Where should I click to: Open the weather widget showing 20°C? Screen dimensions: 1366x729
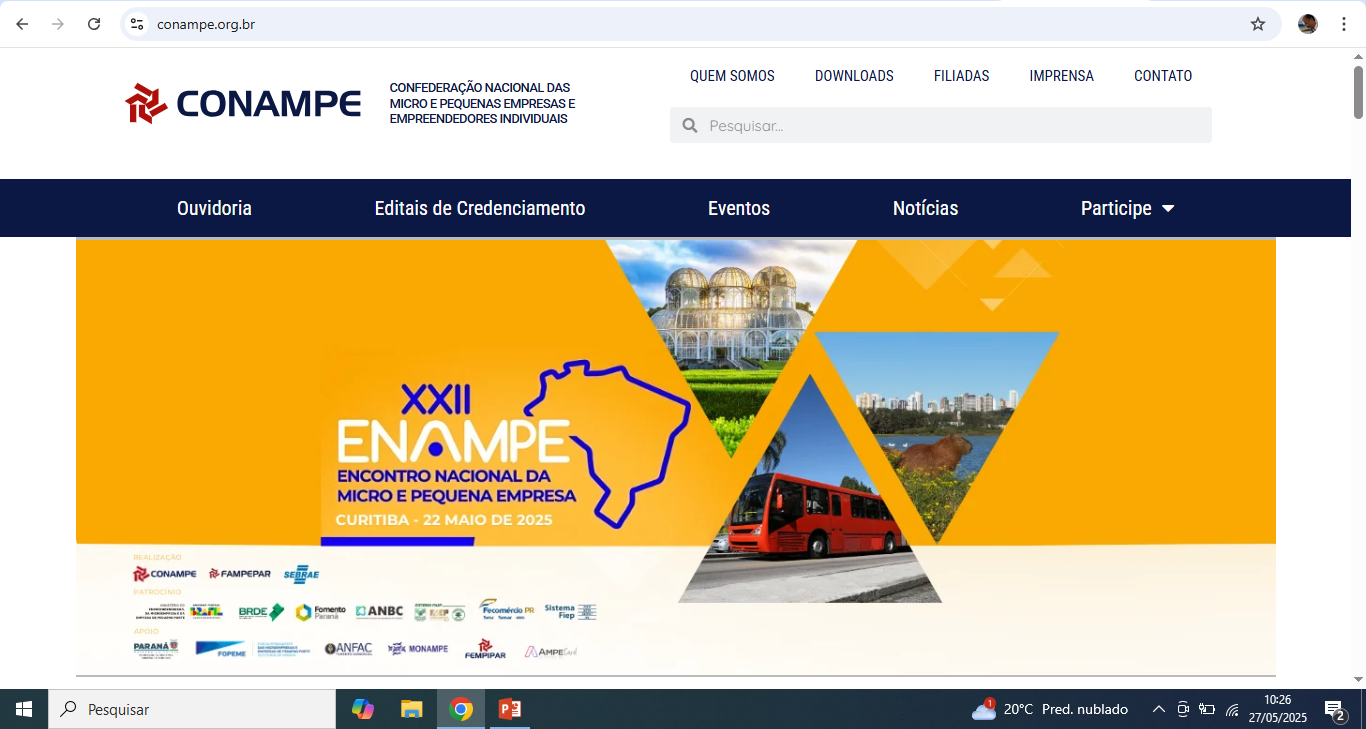[1050, 709]
